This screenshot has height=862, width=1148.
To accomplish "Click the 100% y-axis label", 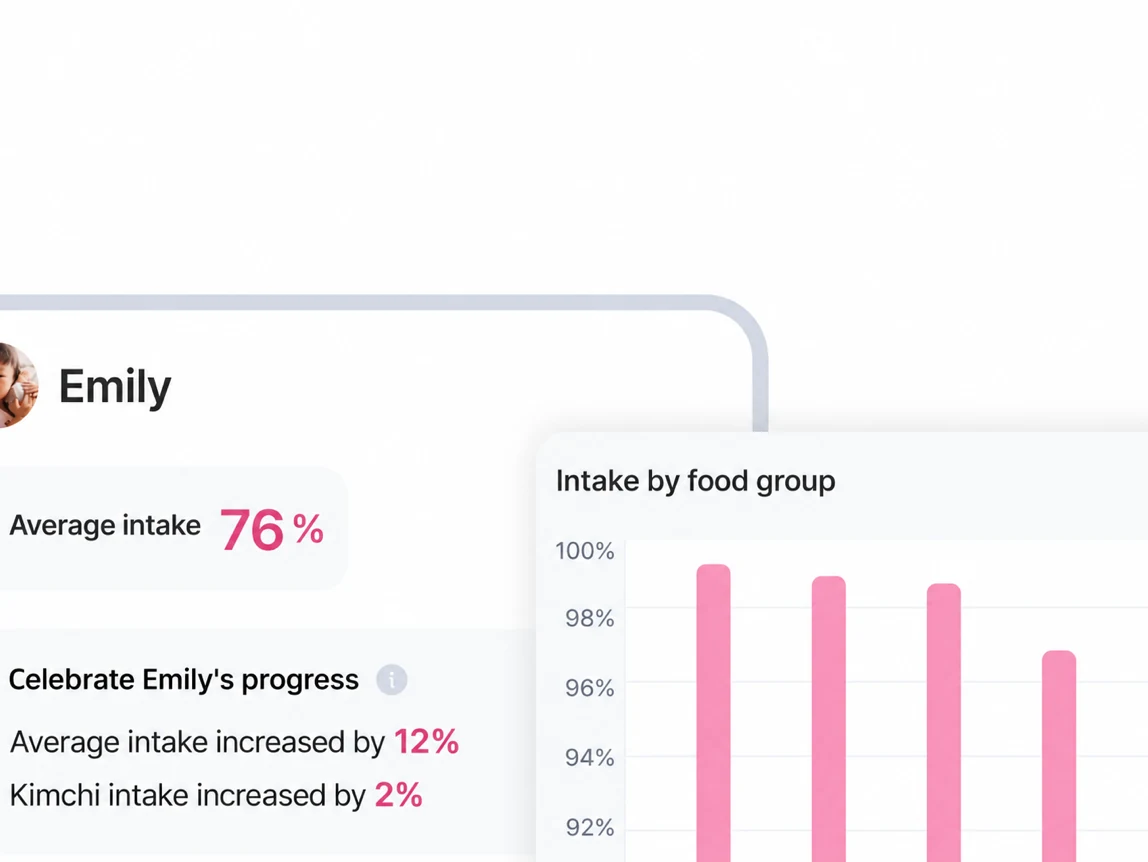I will point(584,551).
